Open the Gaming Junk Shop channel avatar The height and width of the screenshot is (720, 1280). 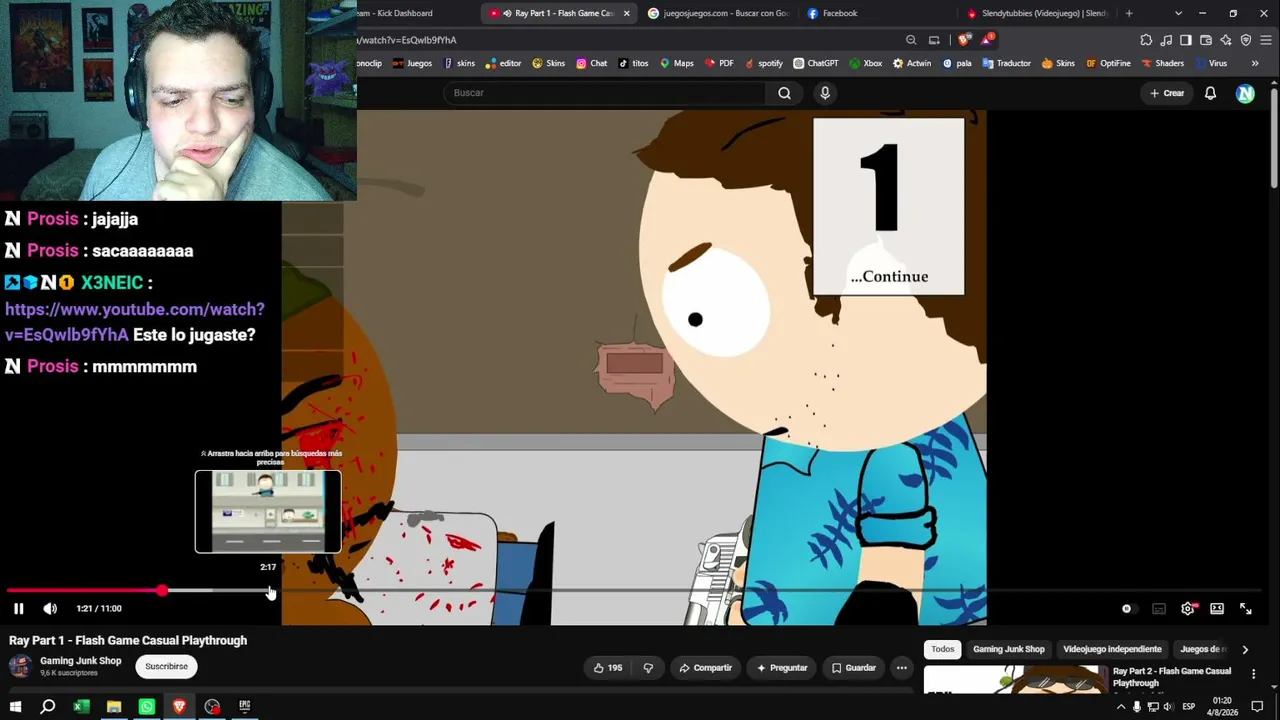click(20, 666)
